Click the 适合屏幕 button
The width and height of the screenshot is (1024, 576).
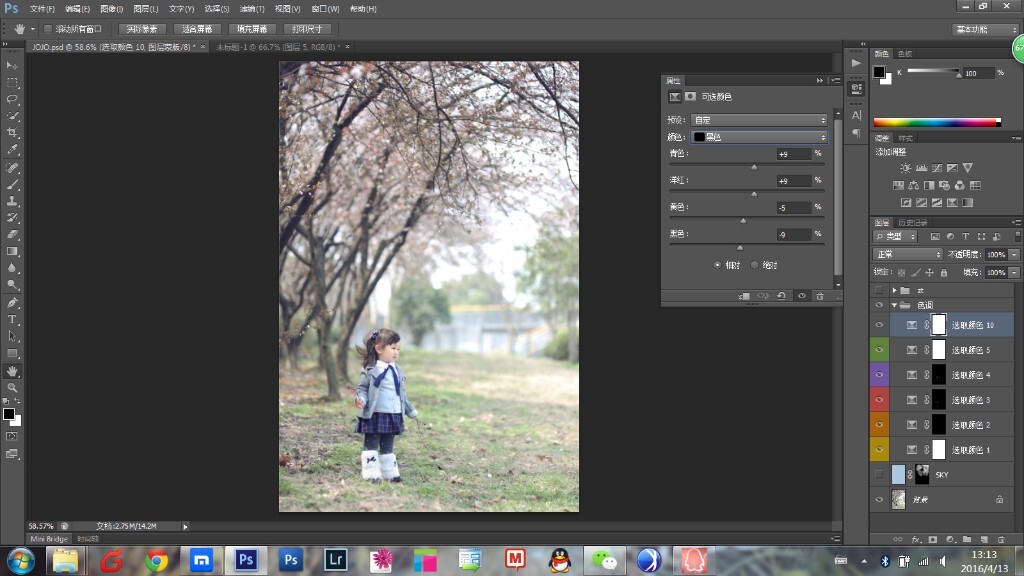pyautogui.click(x=197, y=29)
